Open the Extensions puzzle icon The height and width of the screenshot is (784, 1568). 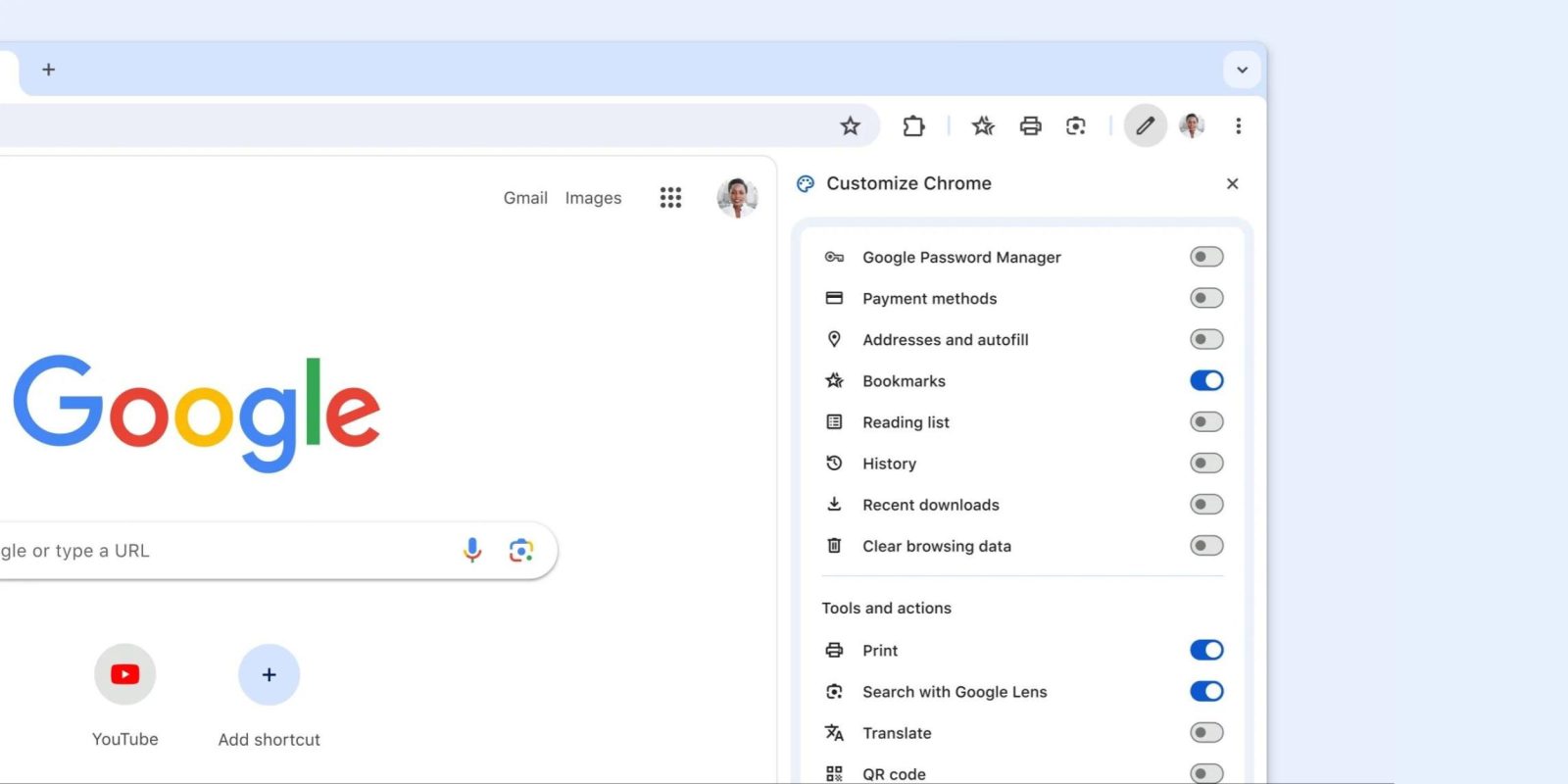[x=913, y=125]
